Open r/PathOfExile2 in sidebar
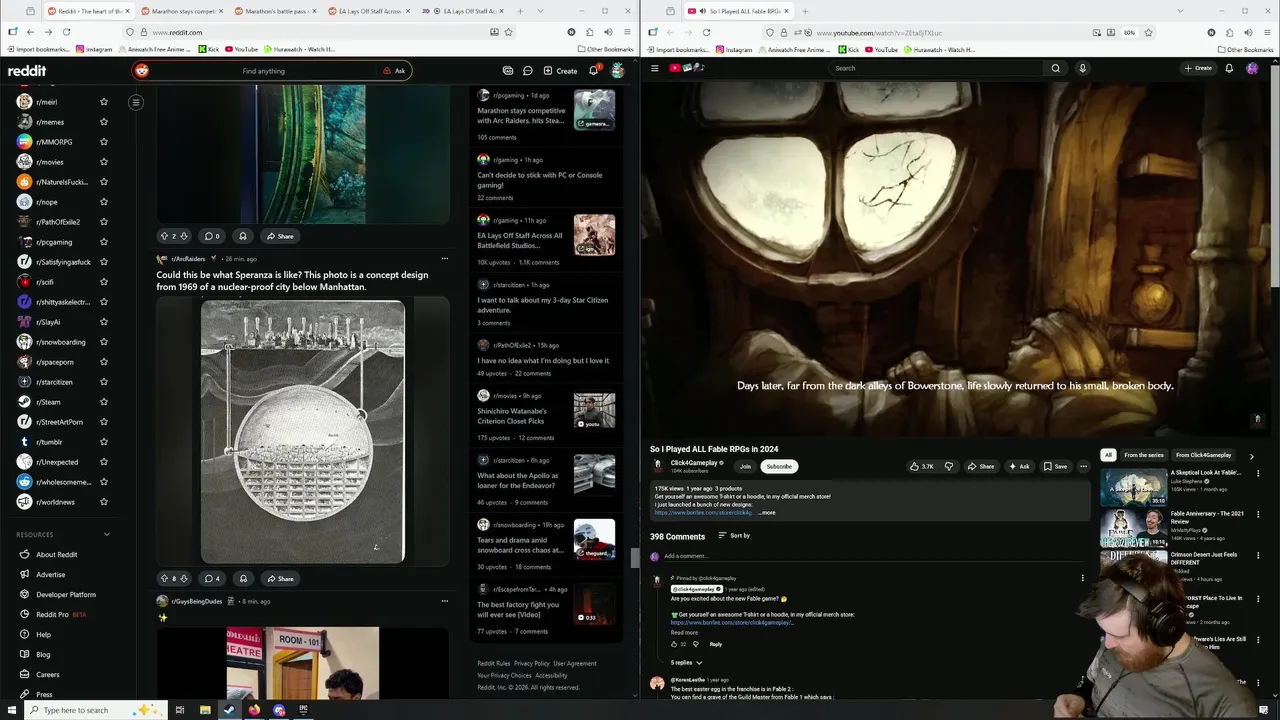Image resolution: width=1280 pixels, height=720 pixels. [x=57, y=222]
